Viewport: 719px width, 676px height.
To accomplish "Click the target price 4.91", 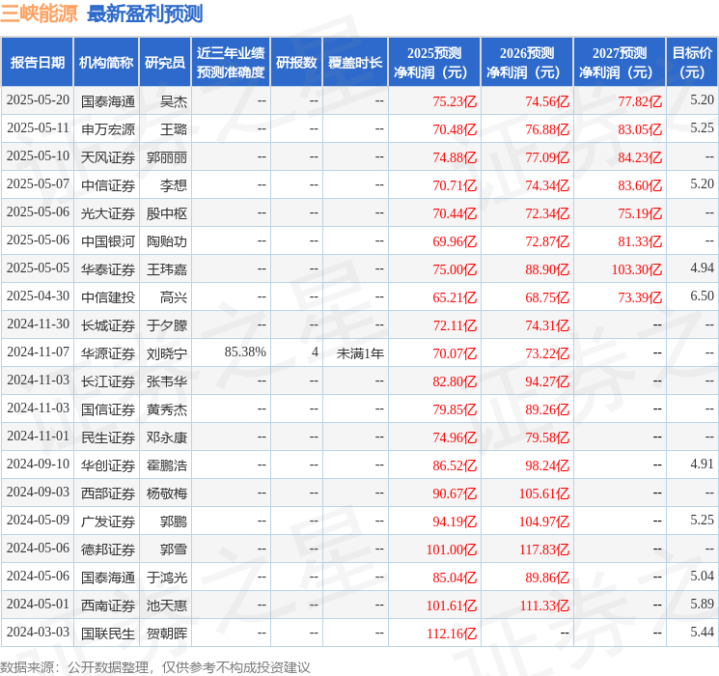I will [x=702, y=464].
